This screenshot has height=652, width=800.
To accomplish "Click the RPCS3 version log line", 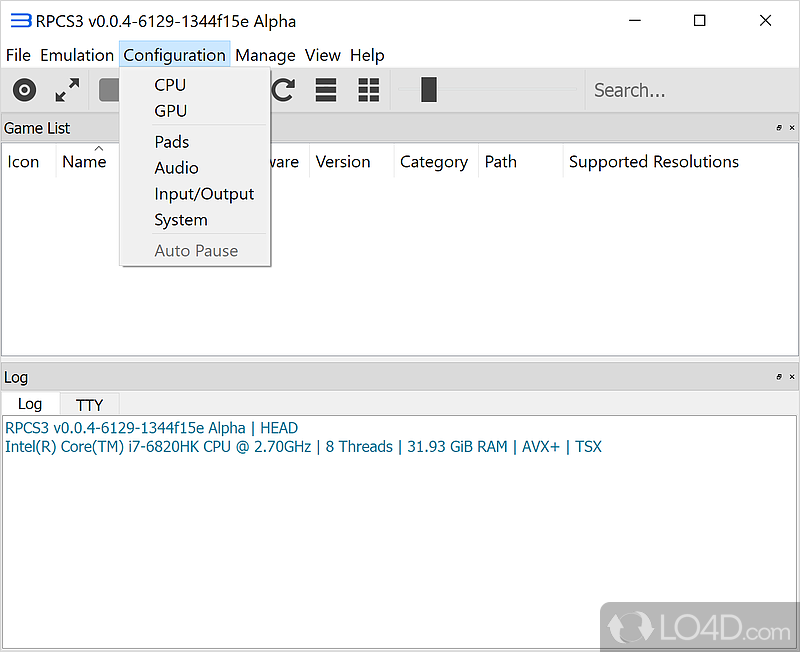I will point(152,428).
